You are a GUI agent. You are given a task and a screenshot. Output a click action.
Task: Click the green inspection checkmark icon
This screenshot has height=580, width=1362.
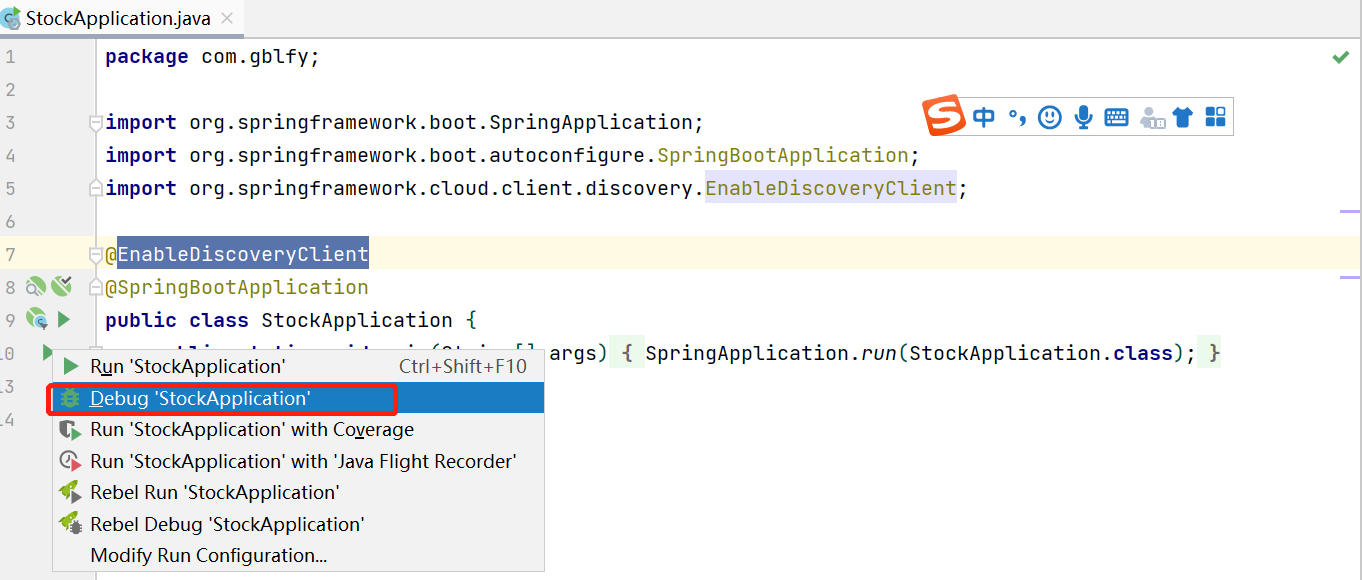[x=1341, y=57]
